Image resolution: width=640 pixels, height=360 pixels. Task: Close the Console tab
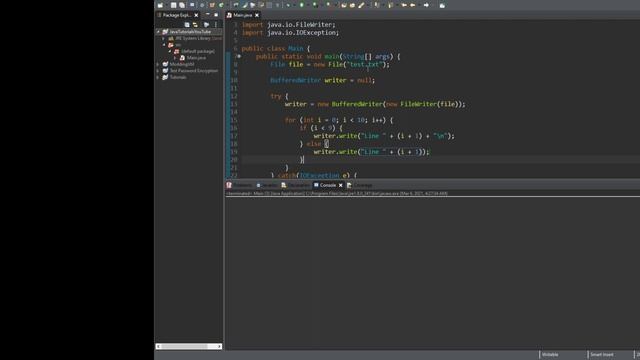tap(341, 185)
